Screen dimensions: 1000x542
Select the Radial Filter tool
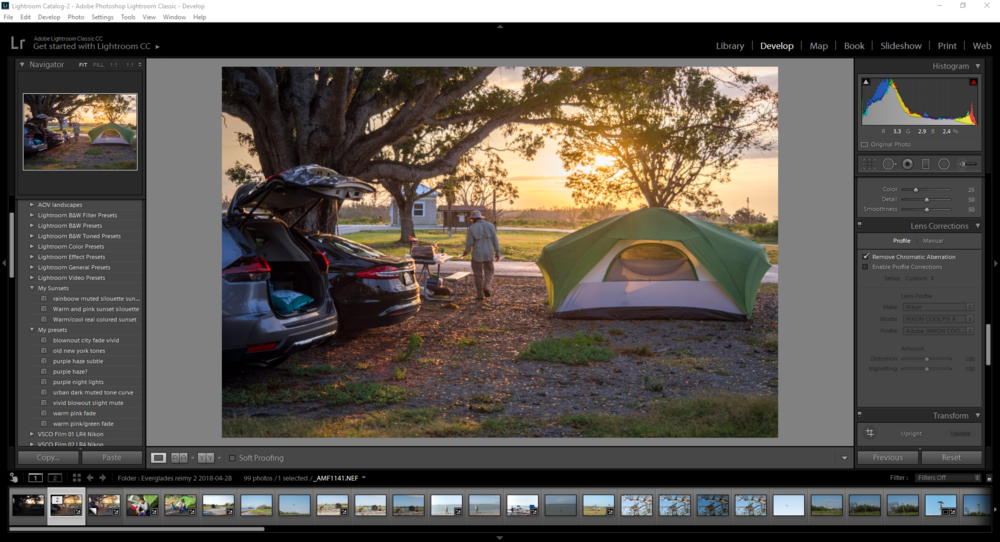(x=943, y=163)
